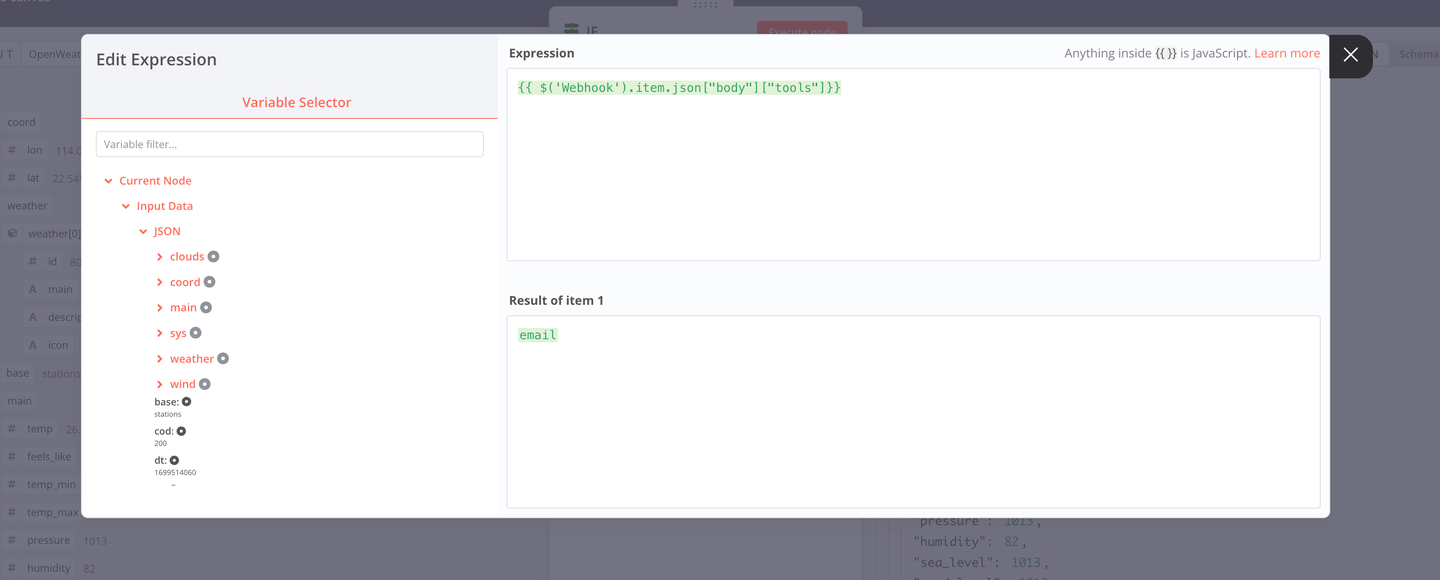Collapse the Current Node tree
This screenshot has height=580, width=1440.
click(x=108, y=181)
